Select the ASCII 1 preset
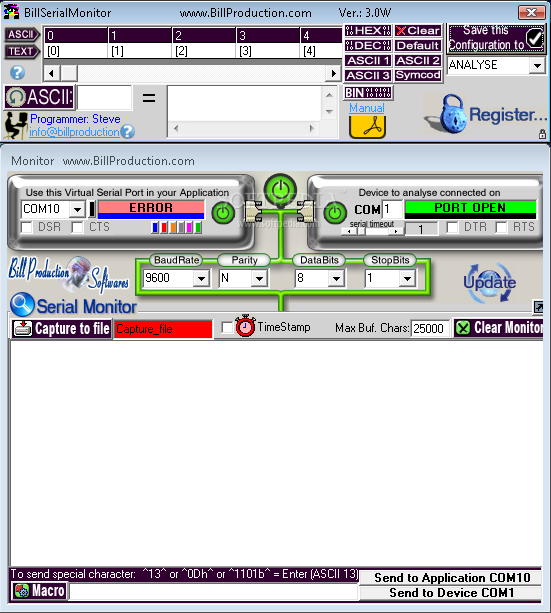This screenshot has height=613, width=551. 368,61
